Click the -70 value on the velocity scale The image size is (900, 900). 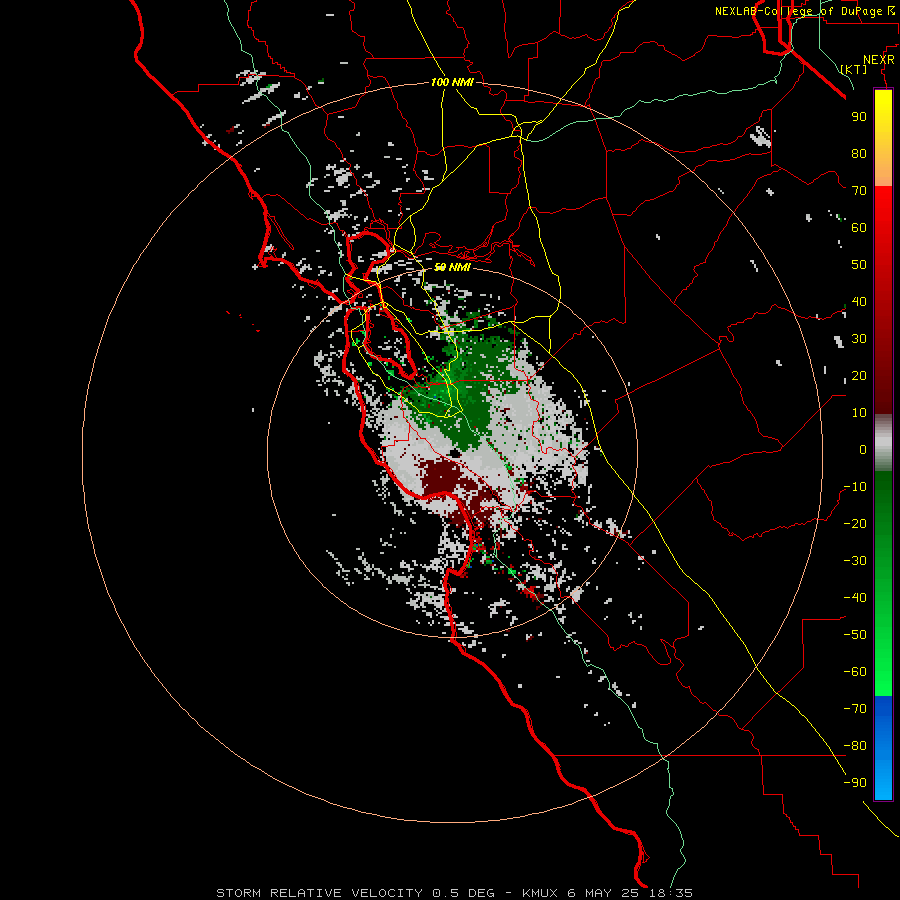click(855, 709)
